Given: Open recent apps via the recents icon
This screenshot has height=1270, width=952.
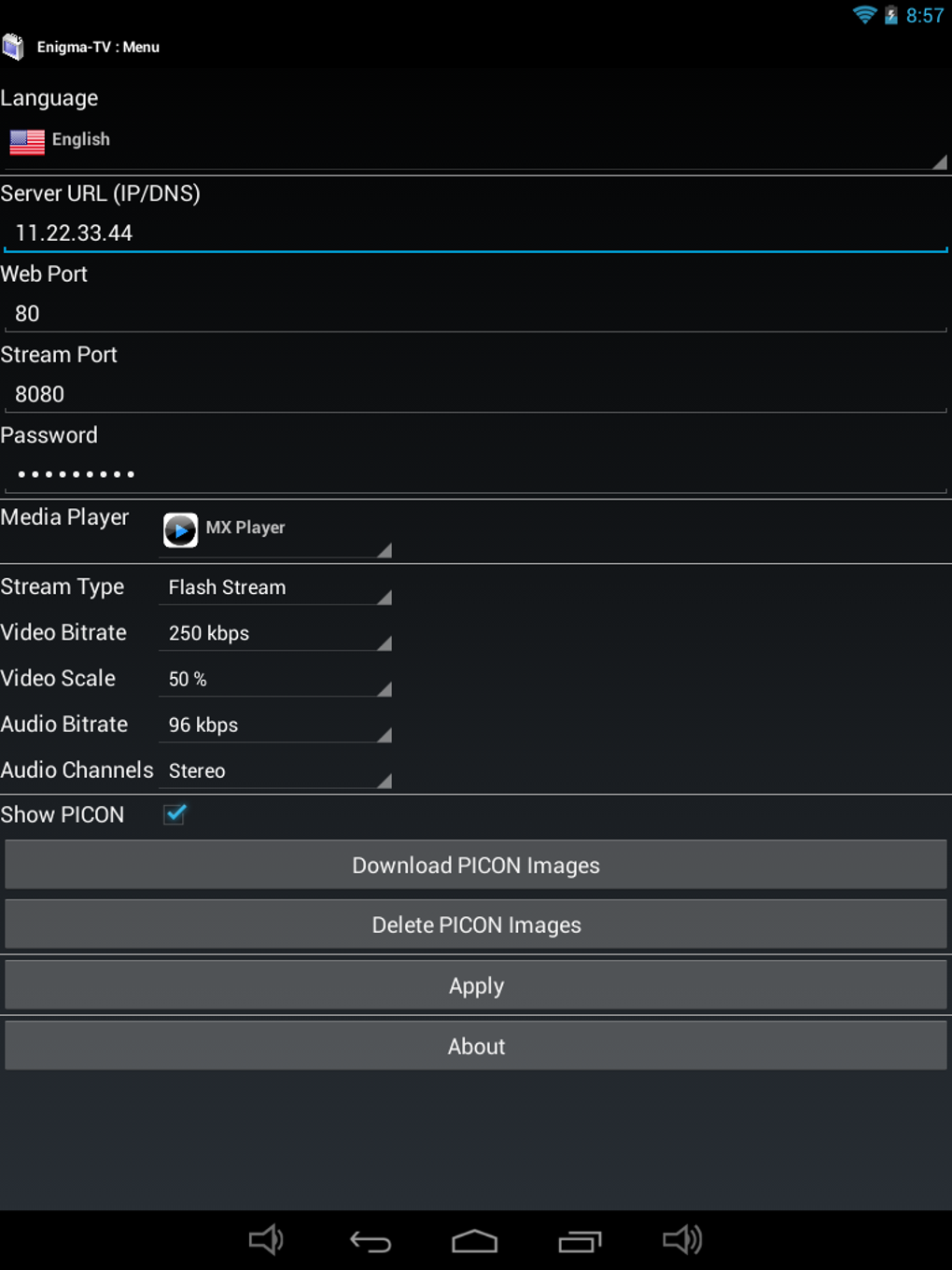Looking at the screenshot, I should point(579,1241).
